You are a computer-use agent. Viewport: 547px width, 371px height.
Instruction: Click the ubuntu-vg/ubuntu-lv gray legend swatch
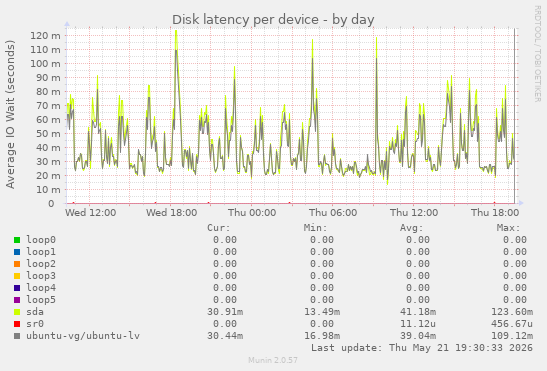coord(17,336)
